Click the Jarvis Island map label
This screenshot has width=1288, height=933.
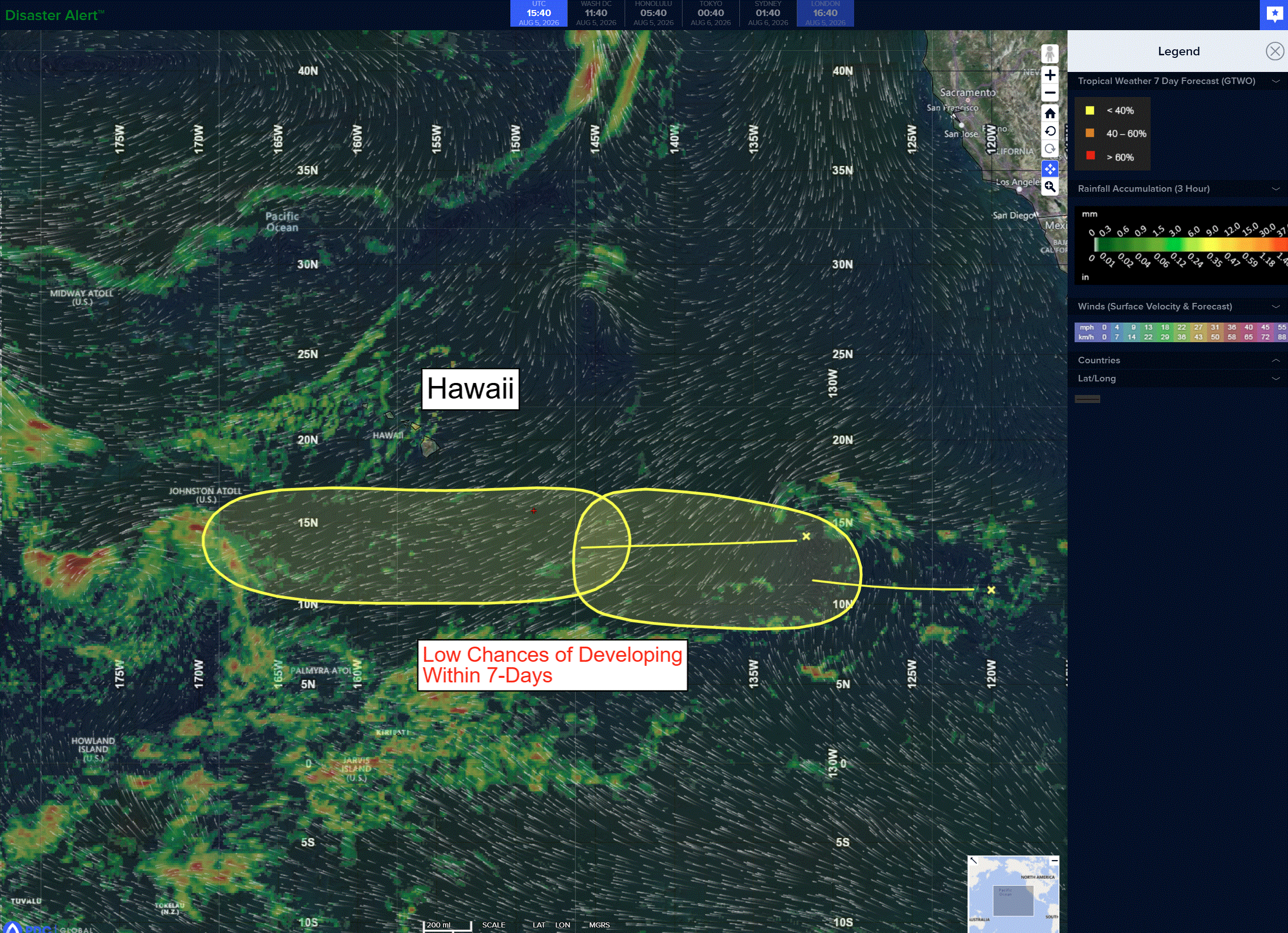(356, 769)
